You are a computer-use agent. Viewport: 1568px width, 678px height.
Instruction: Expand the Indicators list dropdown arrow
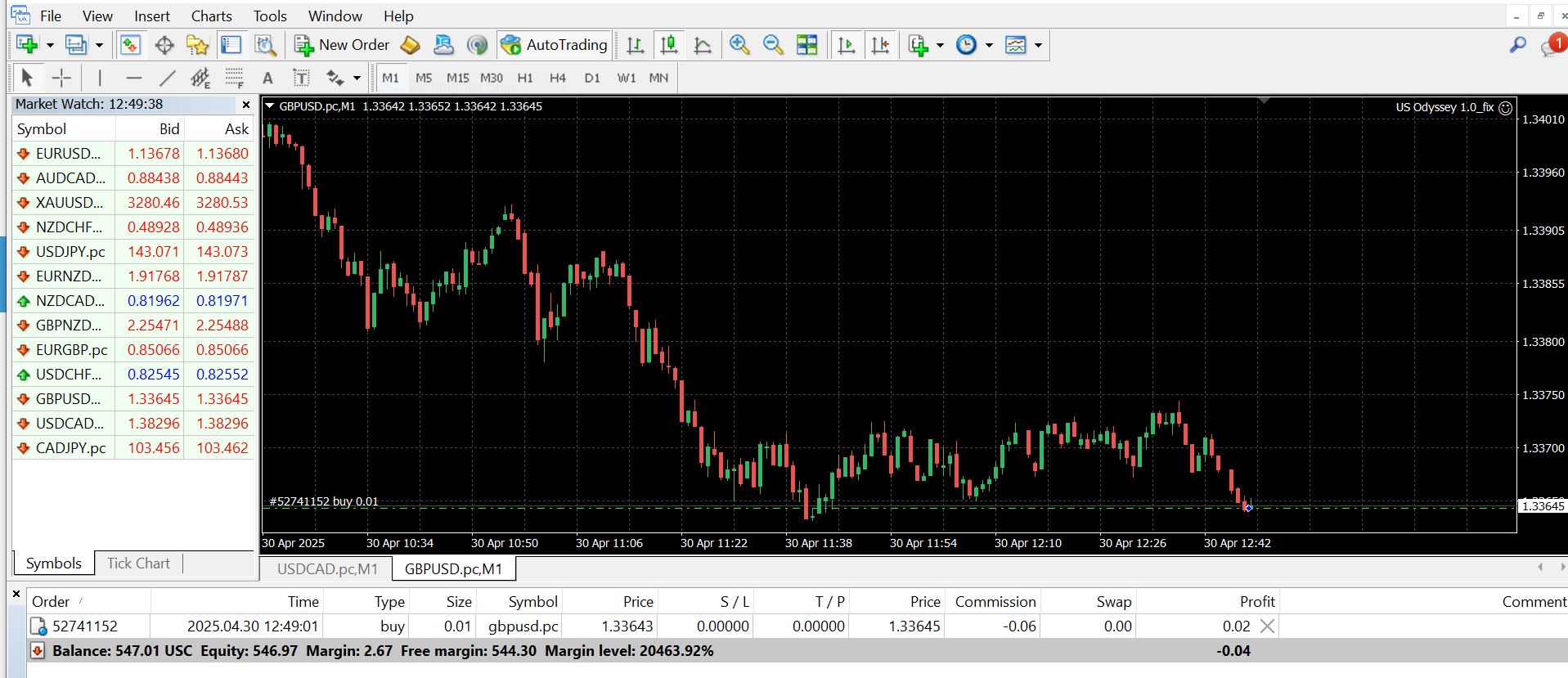point(940,45)
